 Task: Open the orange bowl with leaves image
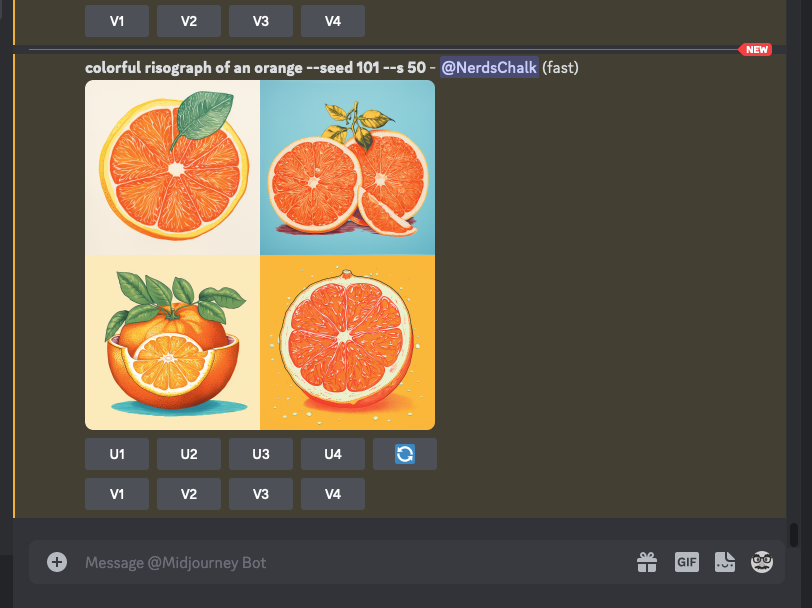172,342
